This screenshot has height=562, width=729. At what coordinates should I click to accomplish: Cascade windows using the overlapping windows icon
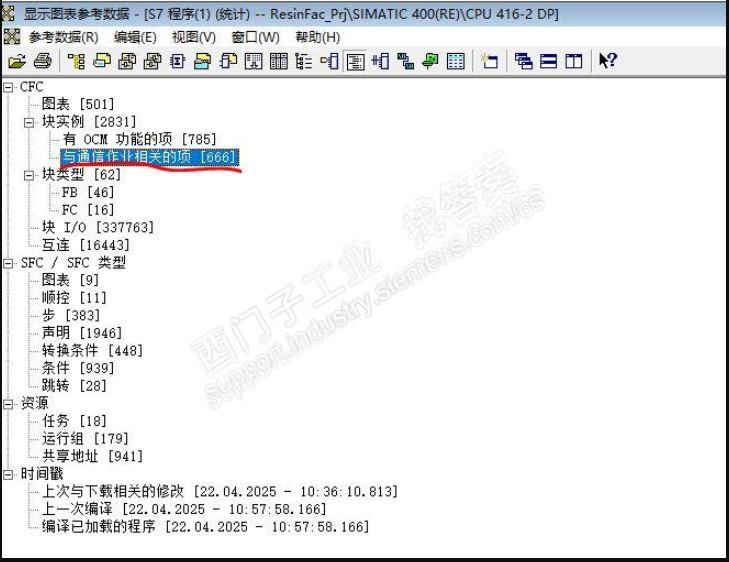click(x=524, y=61)
